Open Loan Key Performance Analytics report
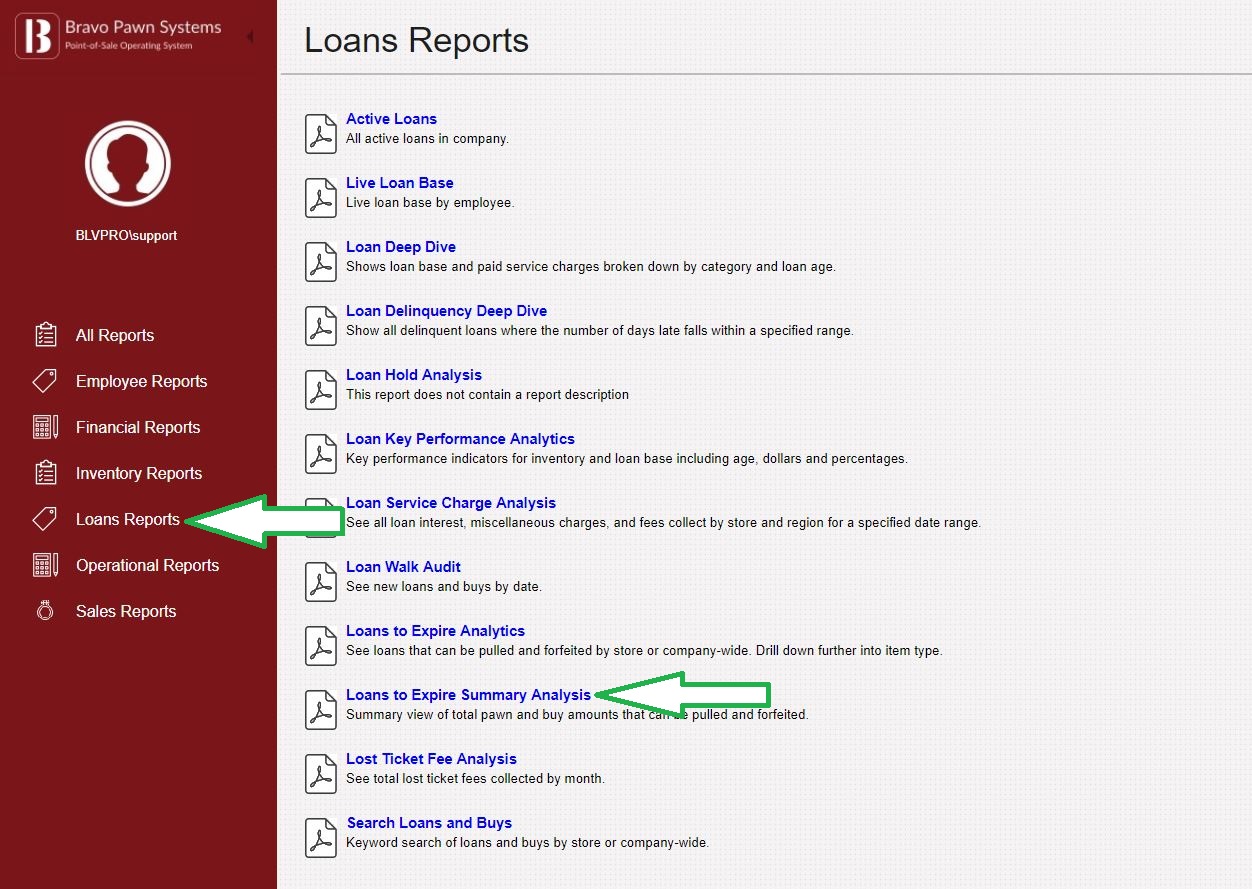Viewport: 1252px width, 889px height. coord(460,439)
